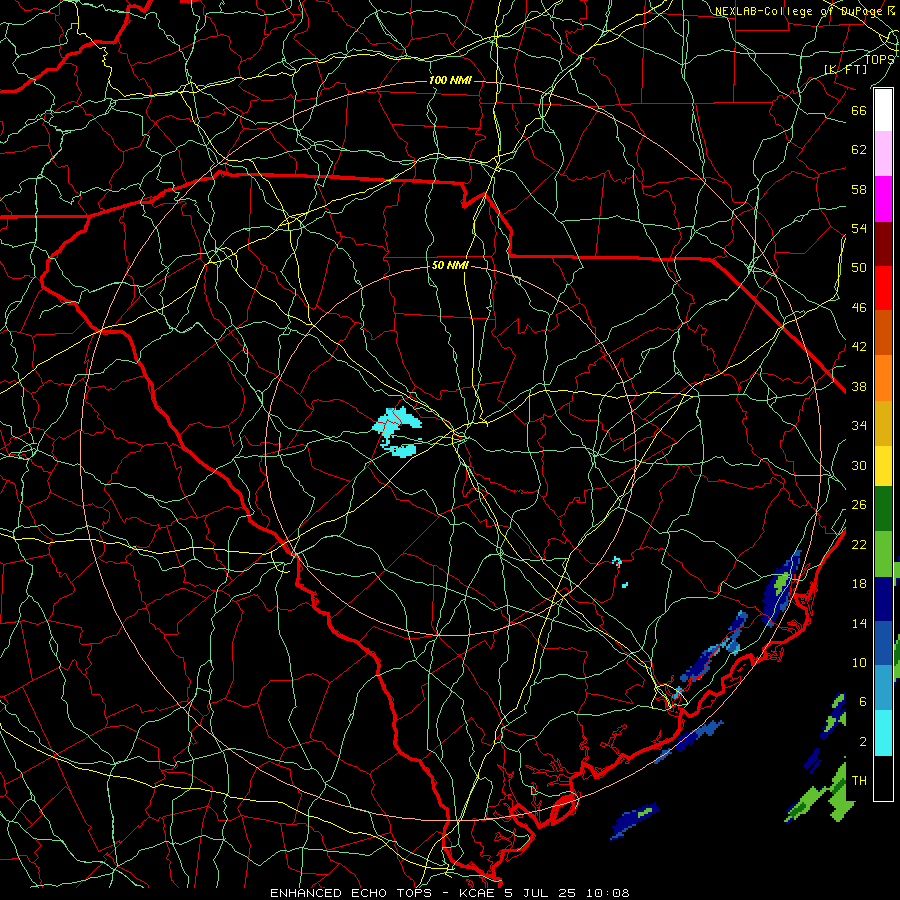Click the bright red legend swatch

[x=883, y=288]
